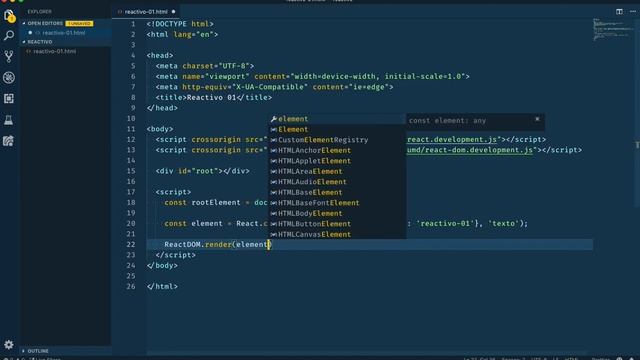Image resolution: width=640 pixels, height=360 pixels.
Task: Open the Manage settings gear
Action: pyautogui.click(x=9, y=344)
